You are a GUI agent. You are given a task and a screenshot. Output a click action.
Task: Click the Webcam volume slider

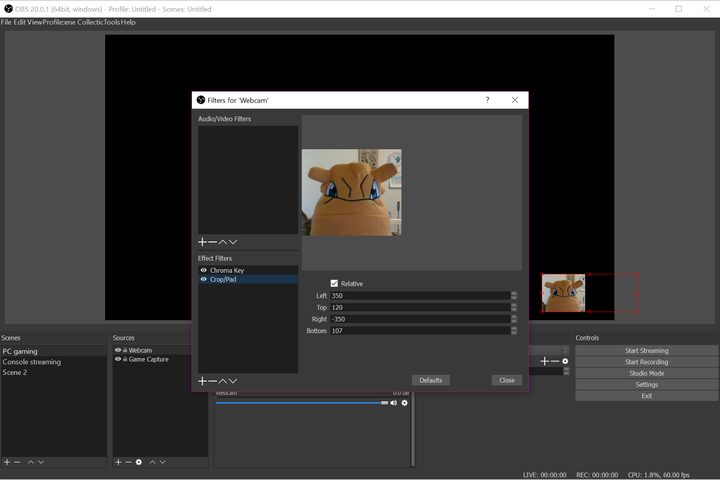pyautogui.click(x=302, y=403)
